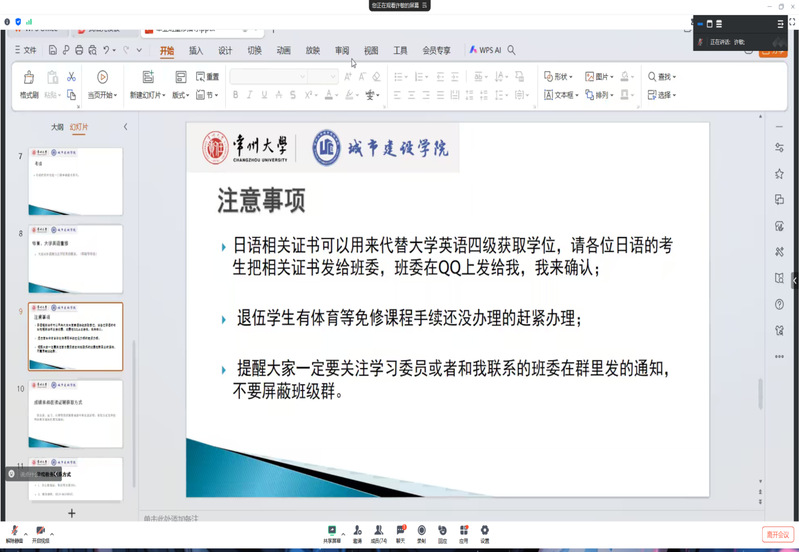Expand the Shapes (形状) dropdown
The width and height of the screenshot is (799, 552).
(x=559, y=77)
